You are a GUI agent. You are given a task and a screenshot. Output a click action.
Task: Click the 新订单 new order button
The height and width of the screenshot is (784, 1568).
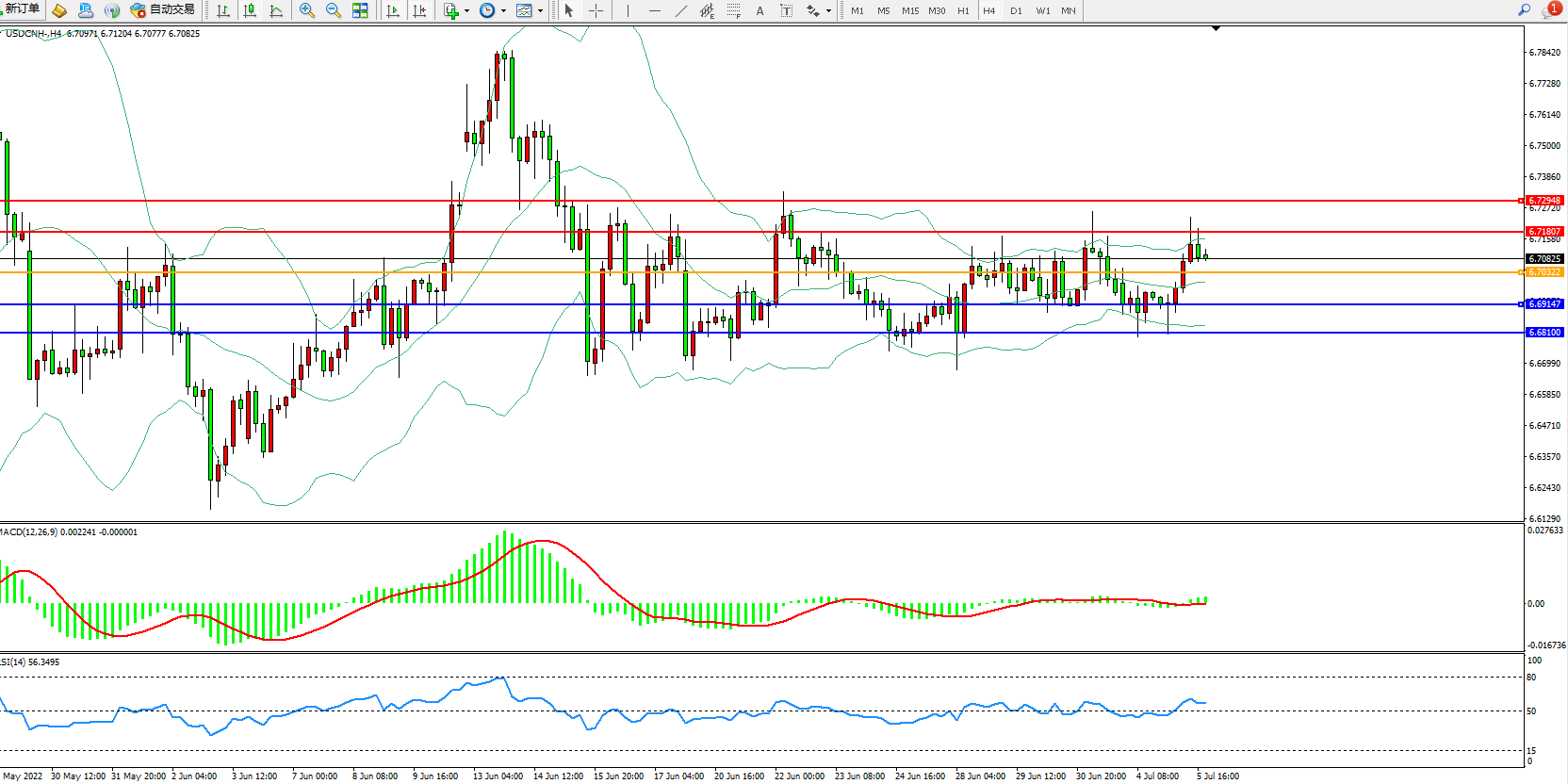(x=22, y=9)
